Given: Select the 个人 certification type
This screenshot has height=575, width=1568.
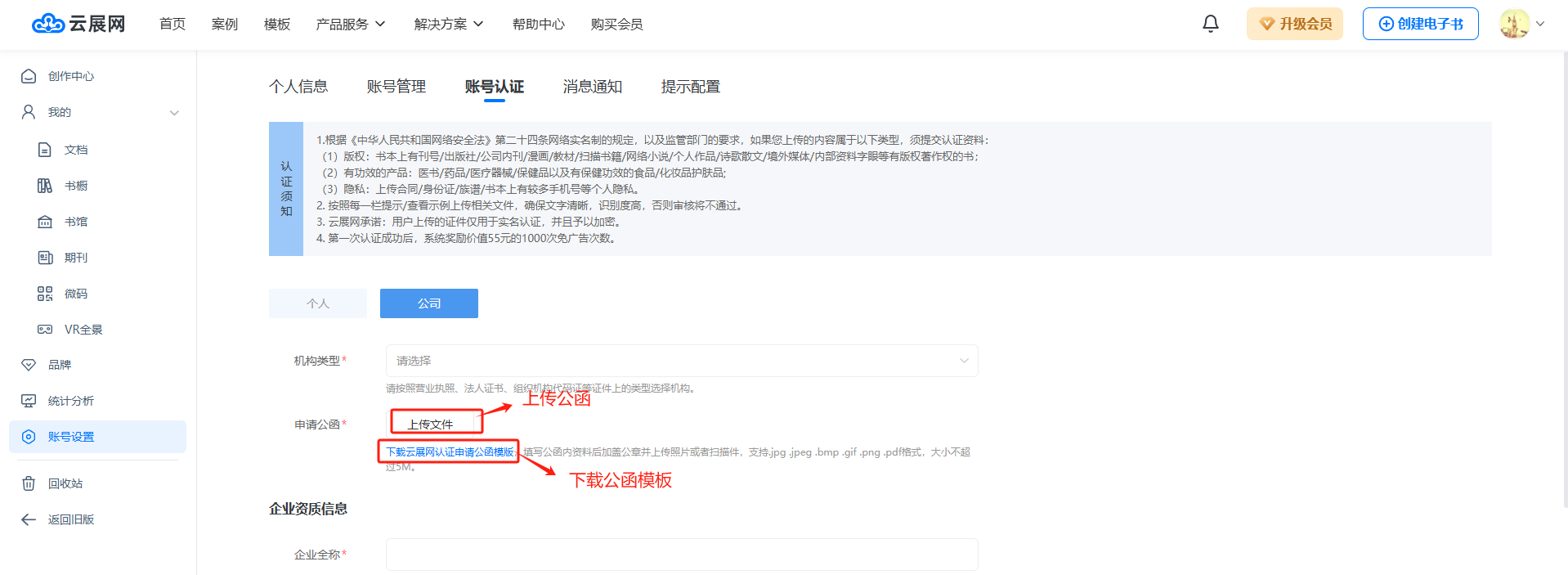Looking at the screenshot, I should (318, 303).
